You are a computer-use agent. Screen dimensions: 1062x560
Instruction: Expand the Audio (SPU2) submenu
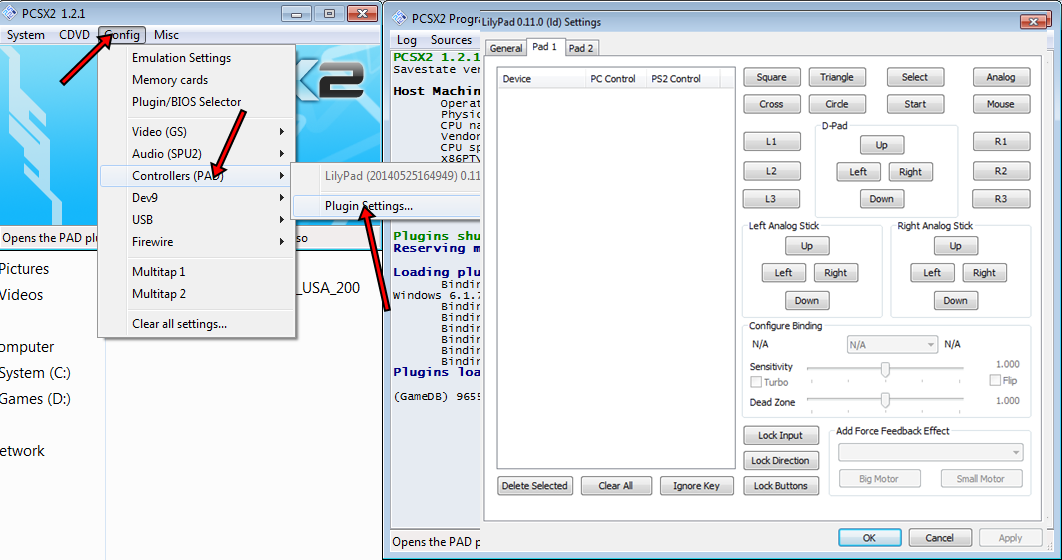point(197,154)
